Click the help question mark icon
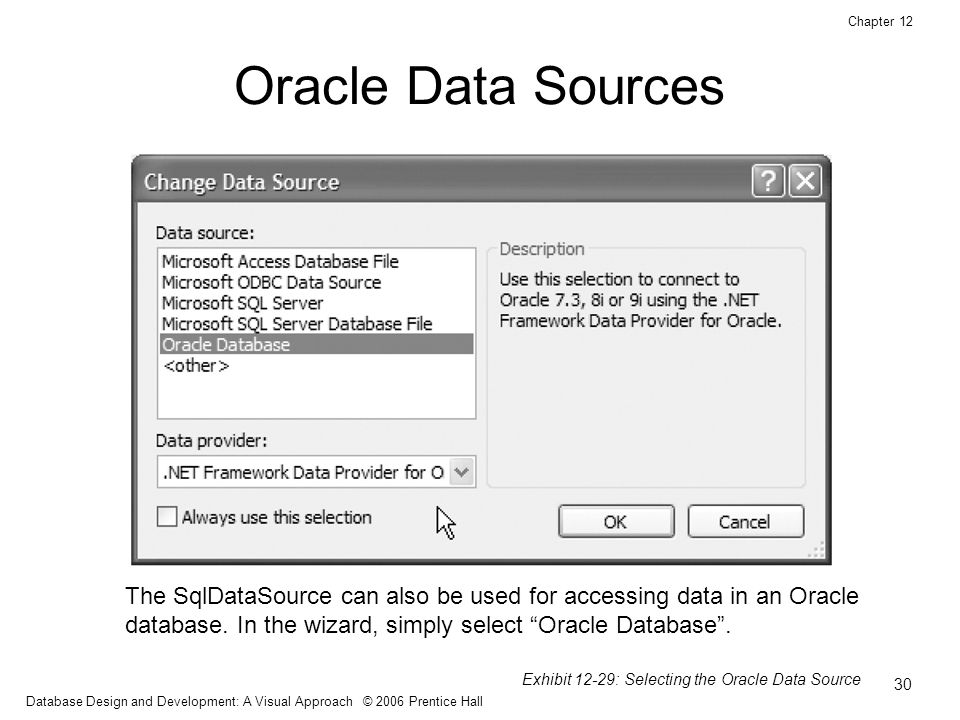960x720 pixels. click(x=768, y=181)
